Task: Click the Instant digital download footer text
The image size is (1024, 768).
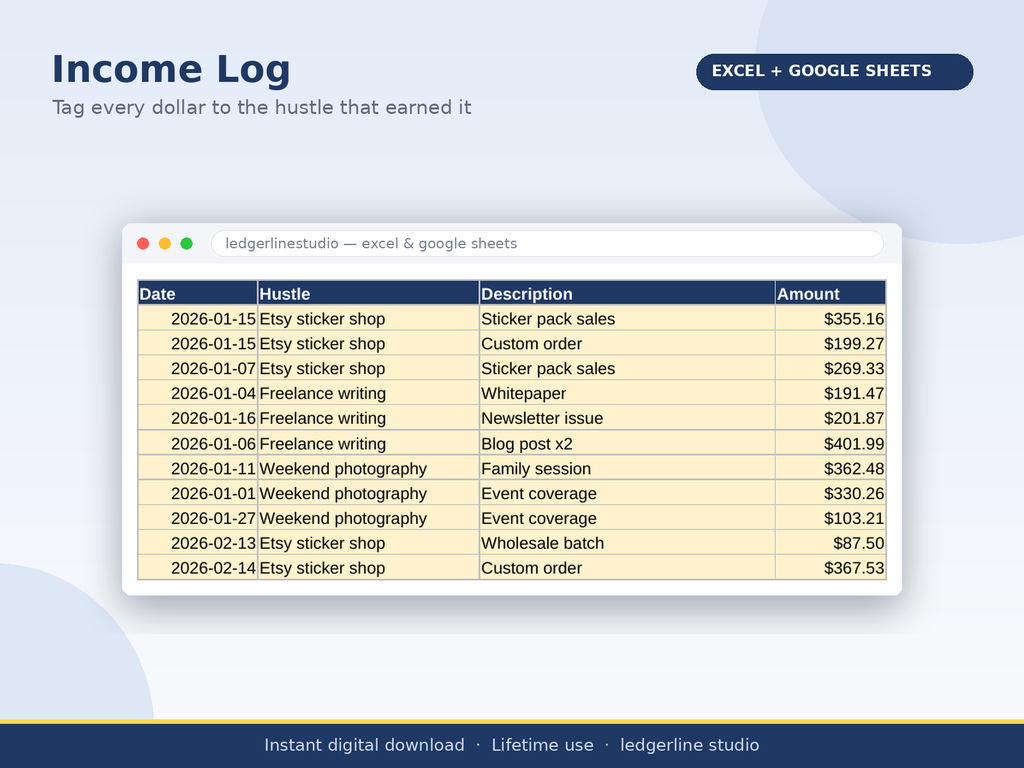Action: coord(364,745)
